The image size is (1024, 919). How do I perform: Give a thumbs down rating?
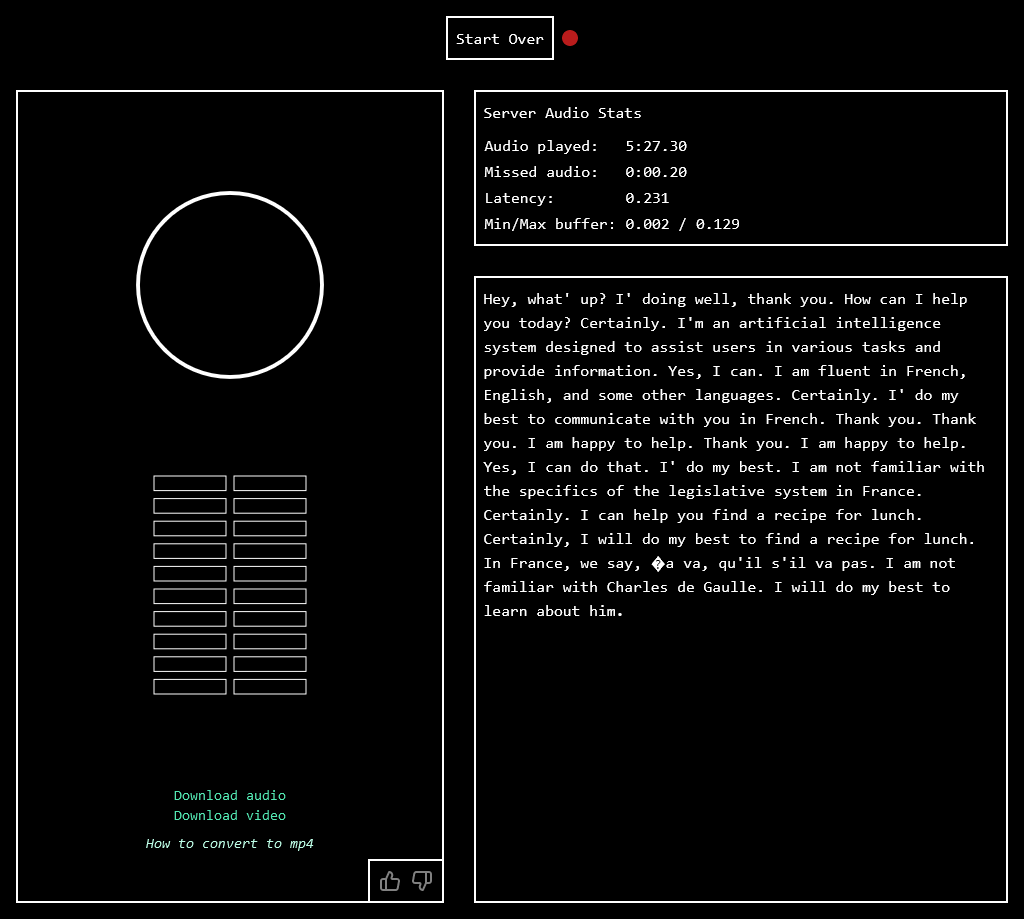pos(422,881)
